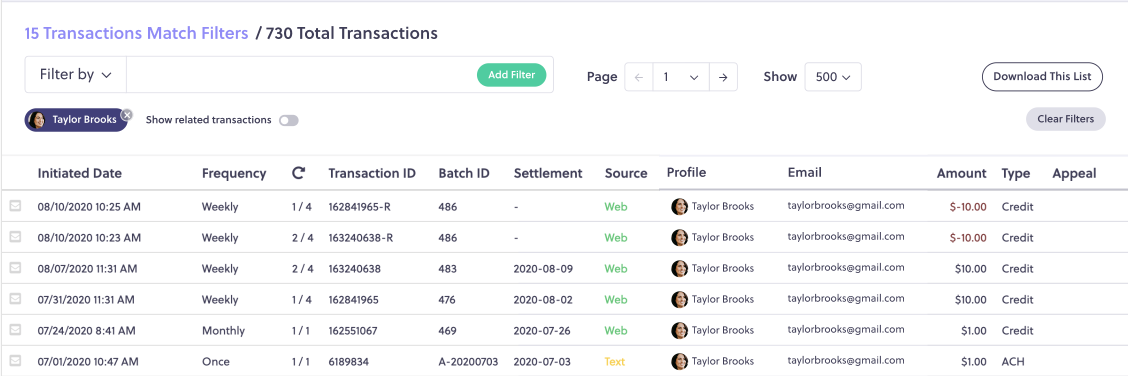Viewport: 1128px width, 376px height.
Task: Open the envelope icon for transaction 163240638-R
Action: point(15,237)
